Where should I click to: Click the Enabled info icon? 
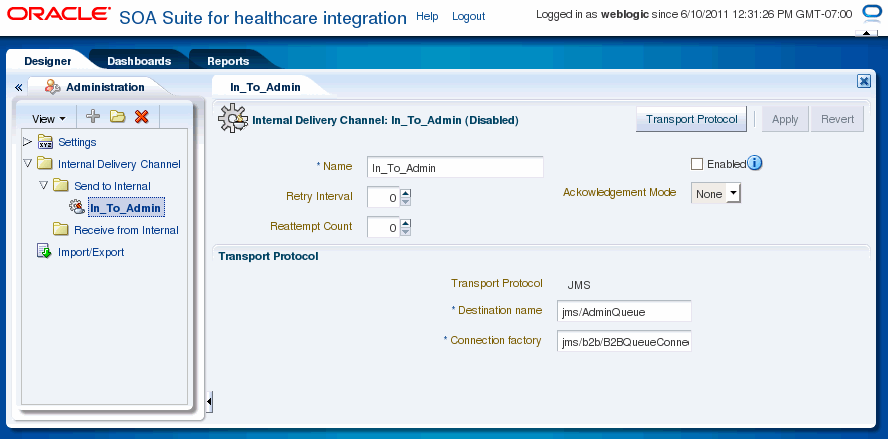pyautogui.click(x=754, y=163)
